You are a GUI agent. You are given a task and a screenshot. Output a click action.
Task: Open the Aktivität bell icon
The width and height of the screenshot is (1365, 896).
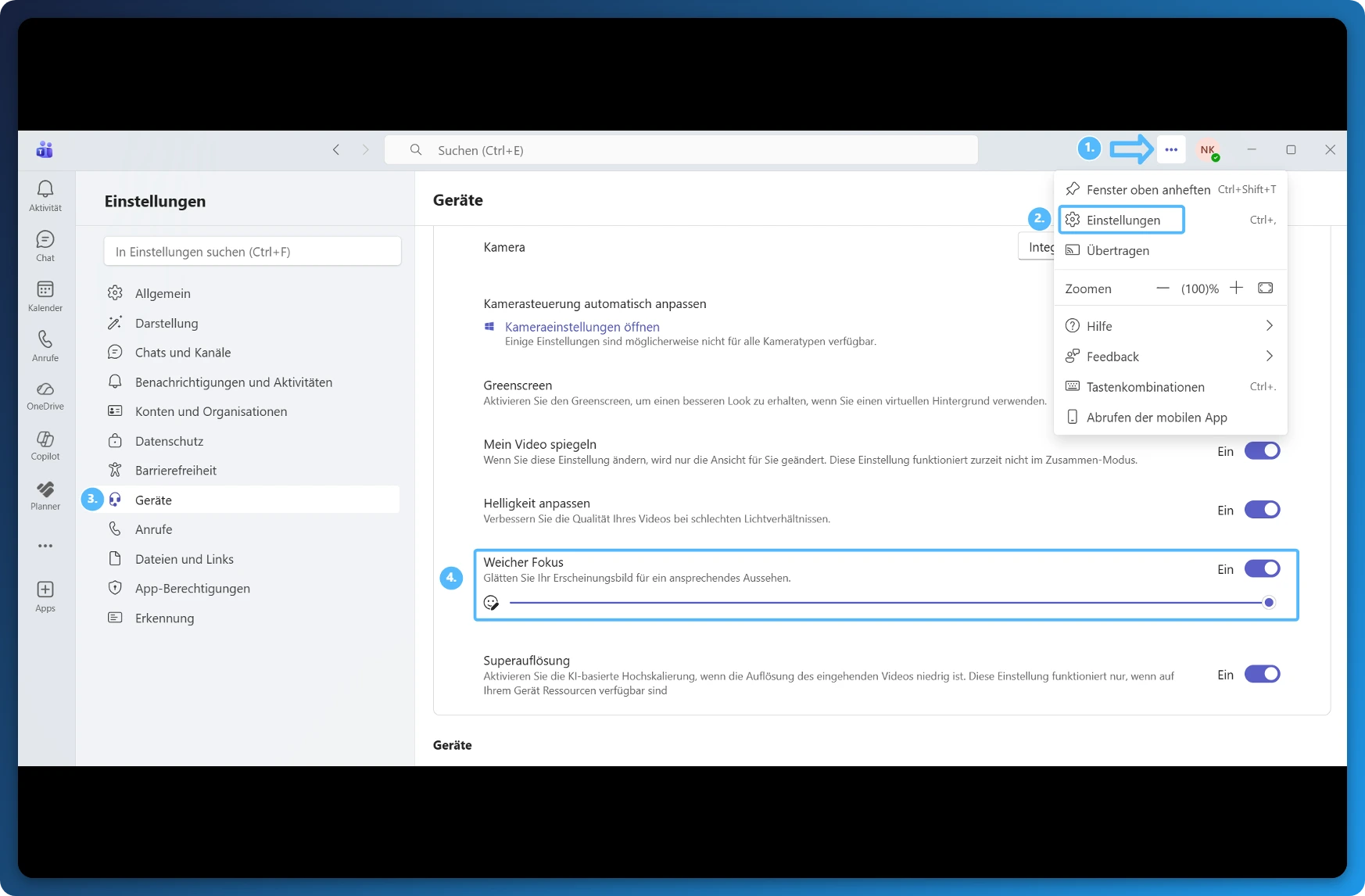coord(45,189)
